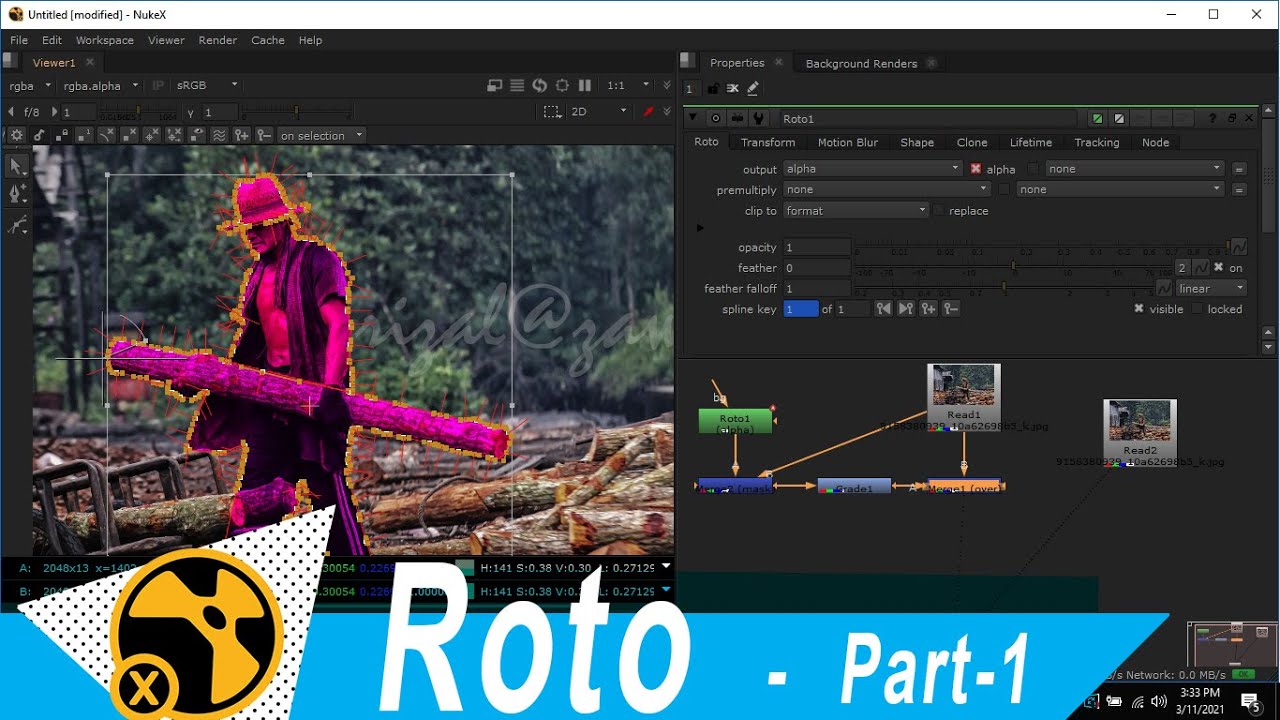Lock the Properties panel
1280x720 pixels.
click(x=713, y=89)
